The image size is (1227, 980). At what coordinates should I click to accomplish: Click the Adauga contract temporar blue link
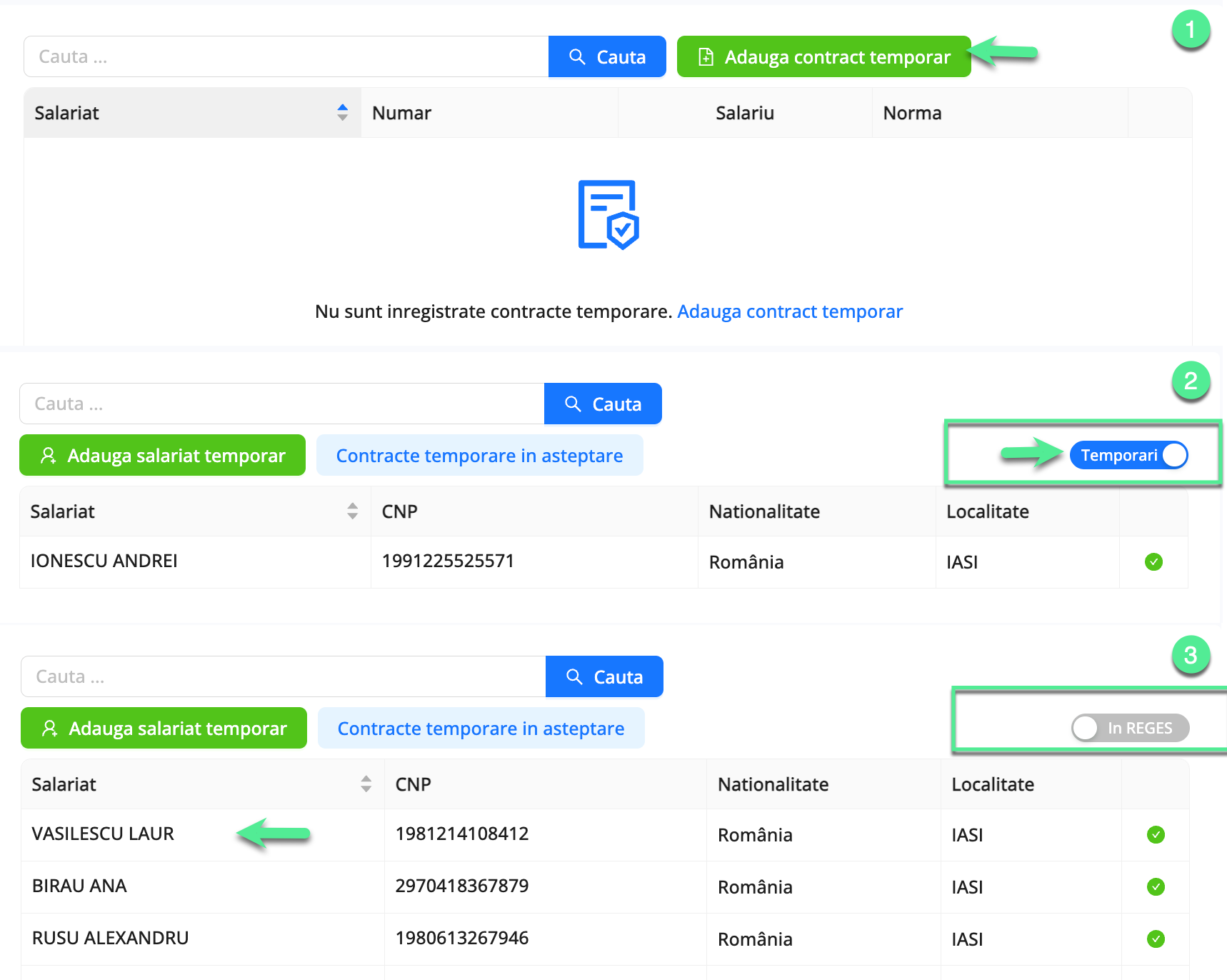coord(789,311)
